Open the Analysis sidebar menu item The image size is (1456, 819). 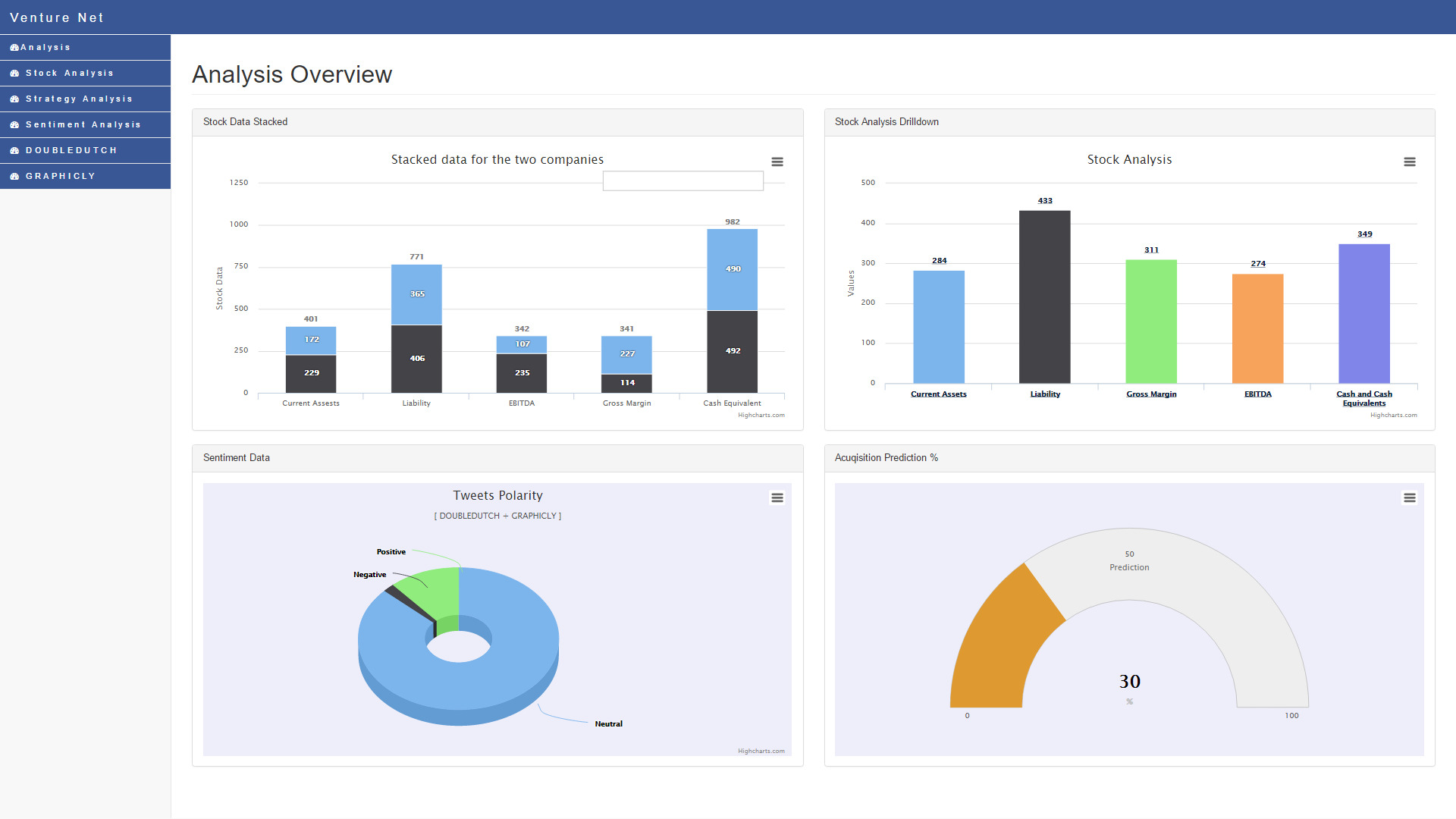[x=45, y=47]
